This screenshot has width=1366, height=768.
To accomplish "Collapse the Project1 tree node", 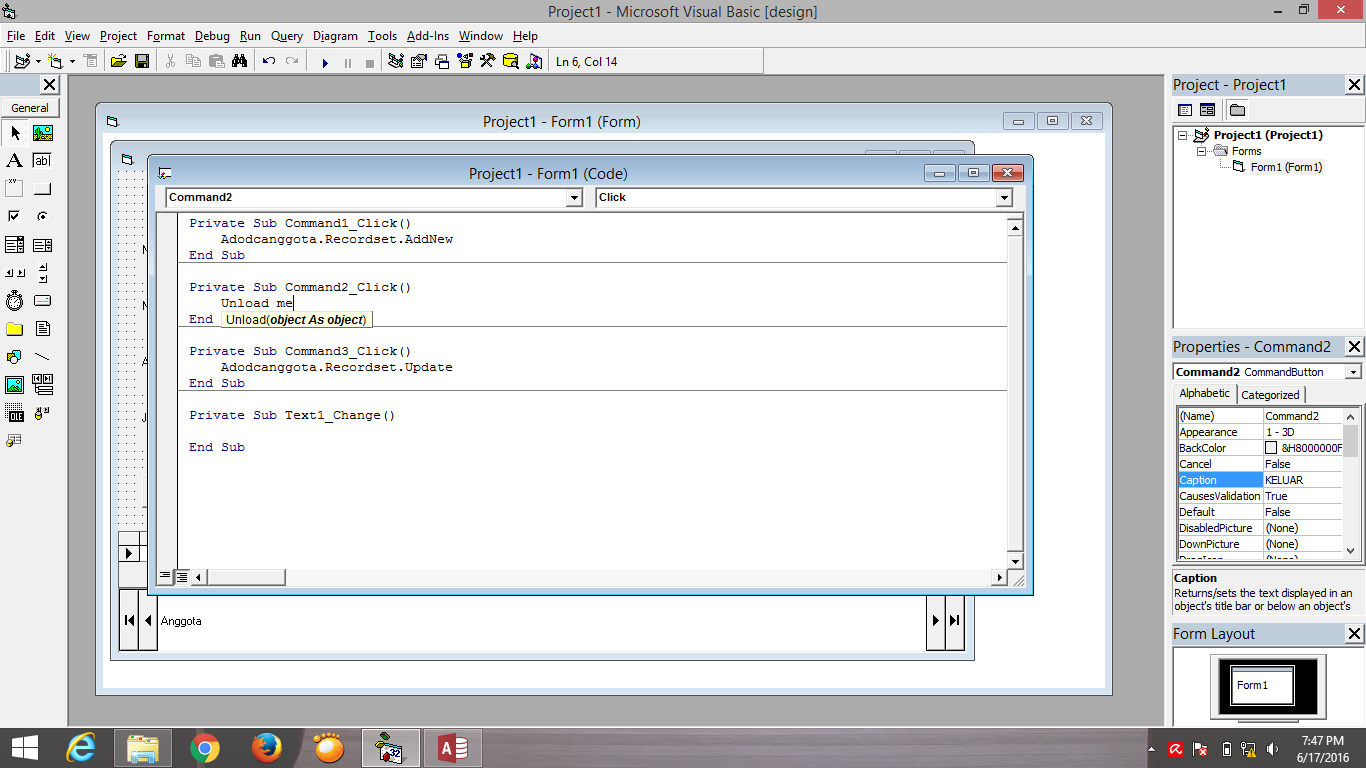I will tap(1184, 135).
